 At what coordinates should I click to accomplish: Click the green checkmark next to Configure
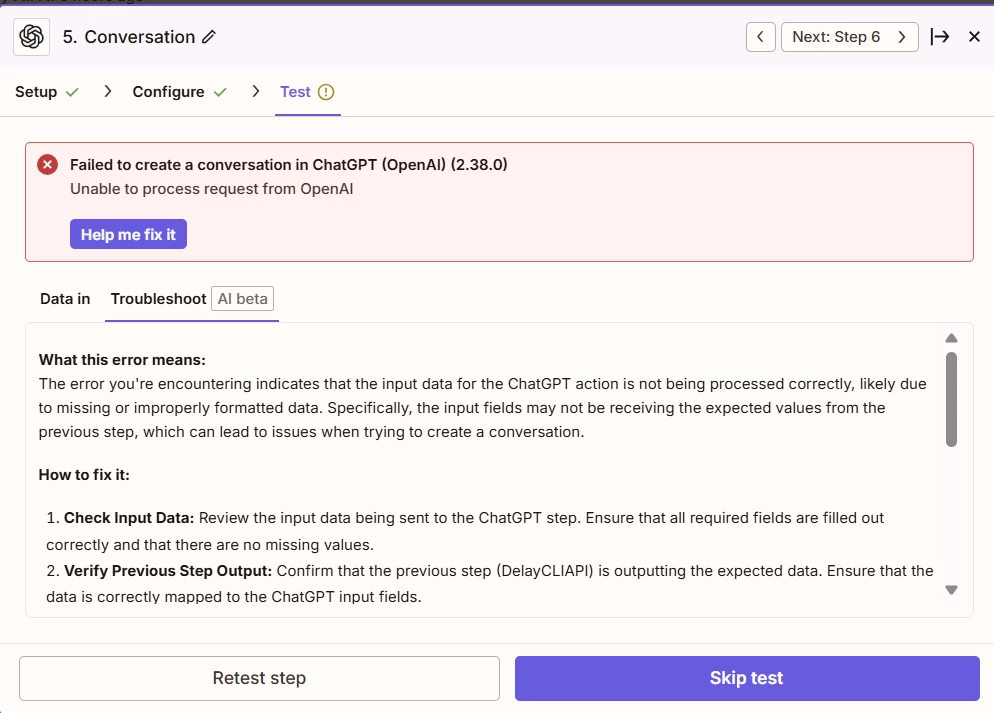(x=220, y=93)
